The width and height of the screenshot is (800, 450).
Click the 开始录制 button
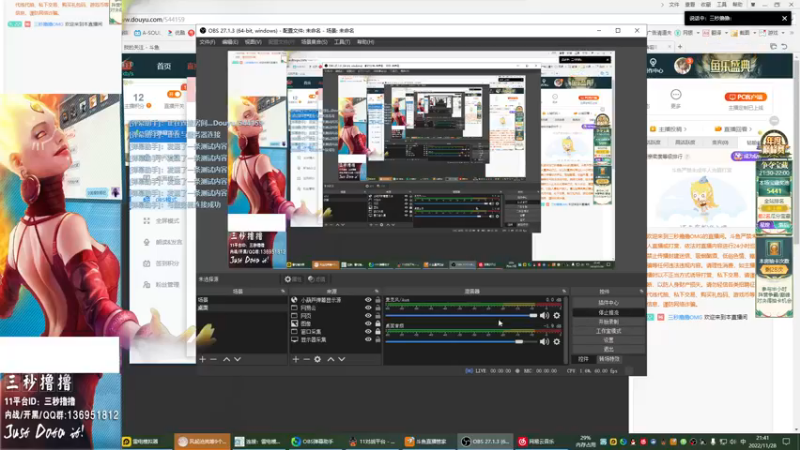608,322
